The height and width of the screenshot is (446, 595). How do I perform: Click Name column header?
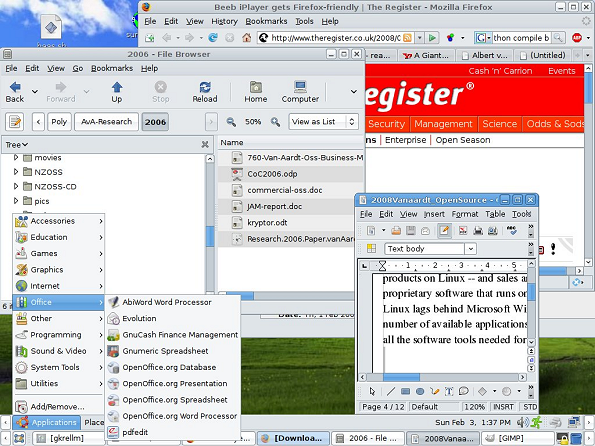click(x=291, y=143)
